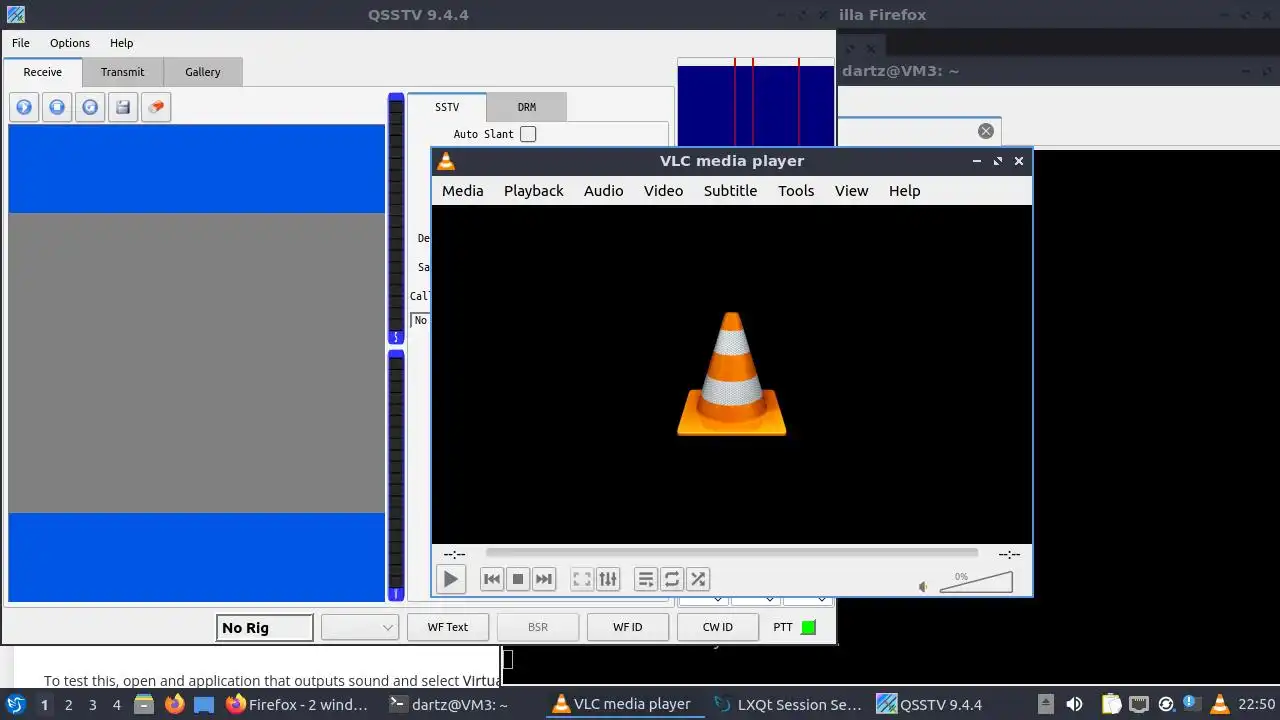
Task: Stop receiving in QSSTV toolbar
Action: 57,107
